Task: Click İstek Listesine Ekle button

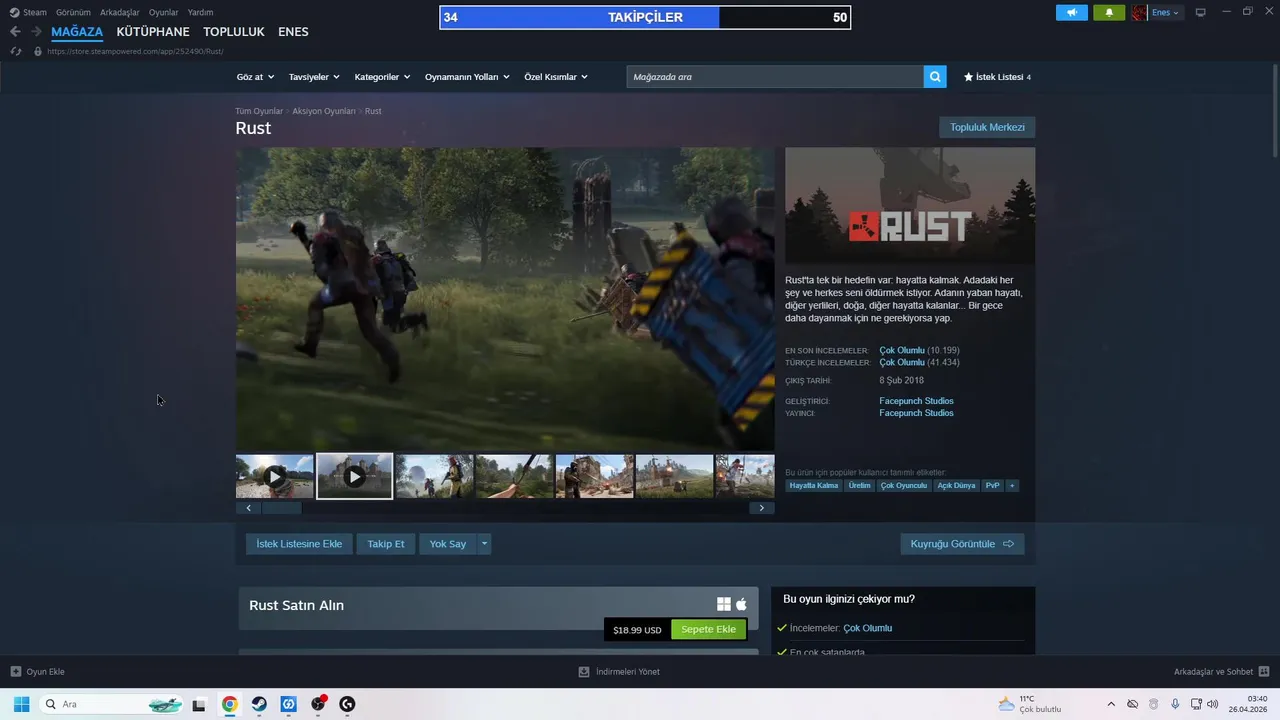Action: (299, 544)
